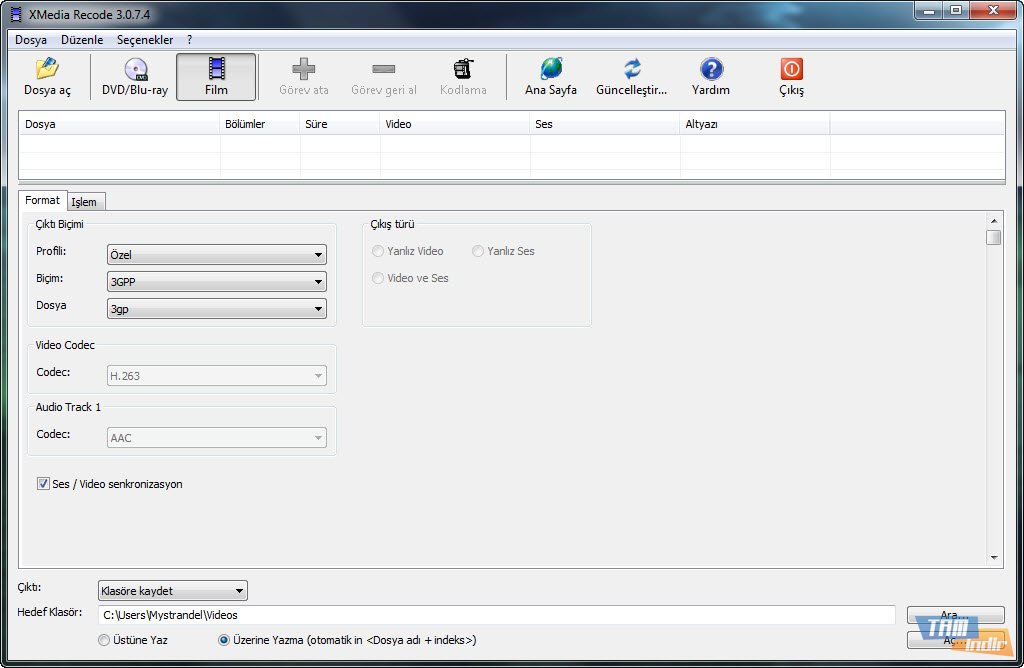Click the Dosya aç open file icon
Screen dimensions: 1024x668
click(x=47, y=70)
